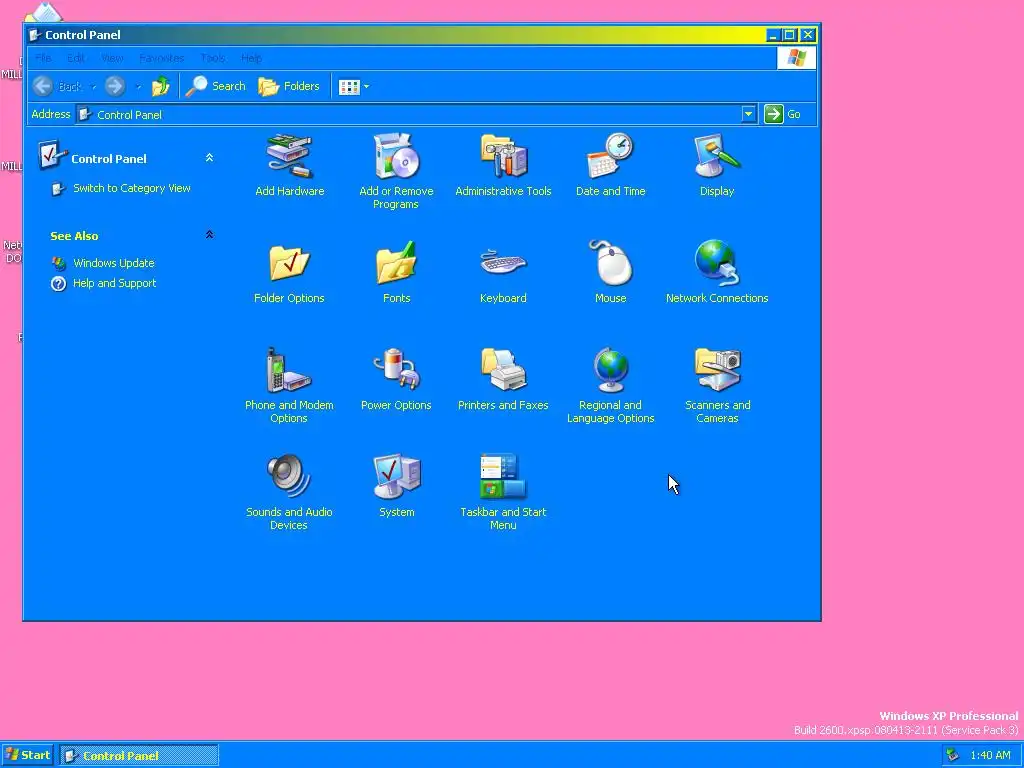Click the Start button

[x=27, y=755]
